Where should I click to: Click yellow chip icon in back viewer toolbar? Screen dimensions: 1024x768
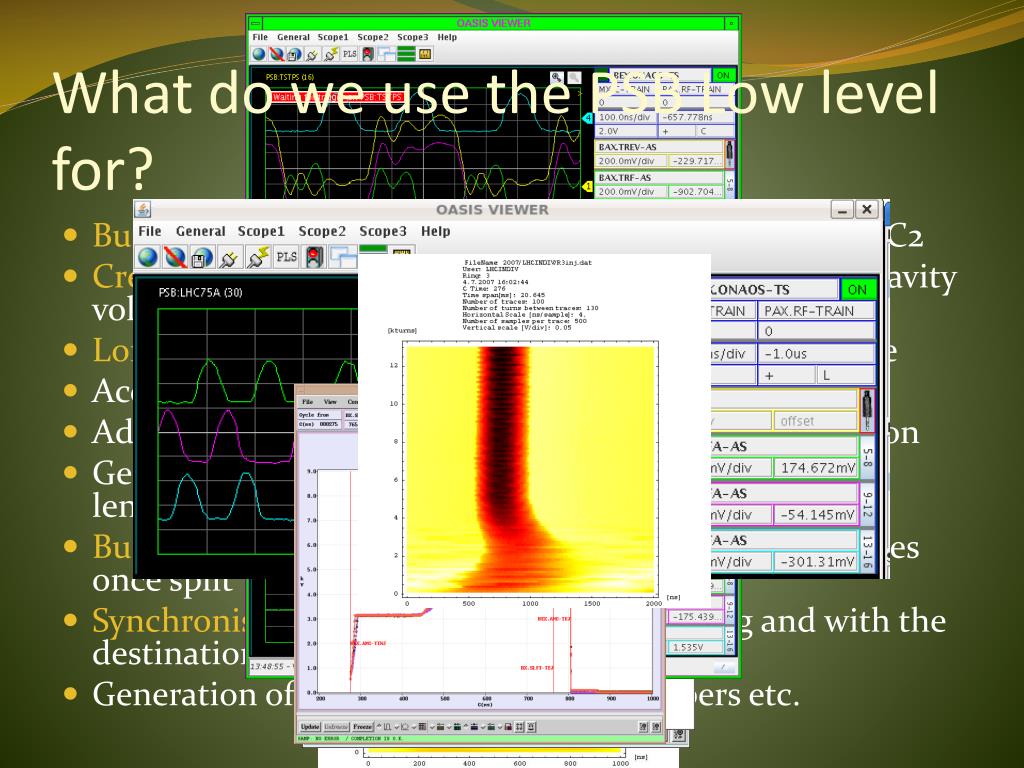[425, 54]
